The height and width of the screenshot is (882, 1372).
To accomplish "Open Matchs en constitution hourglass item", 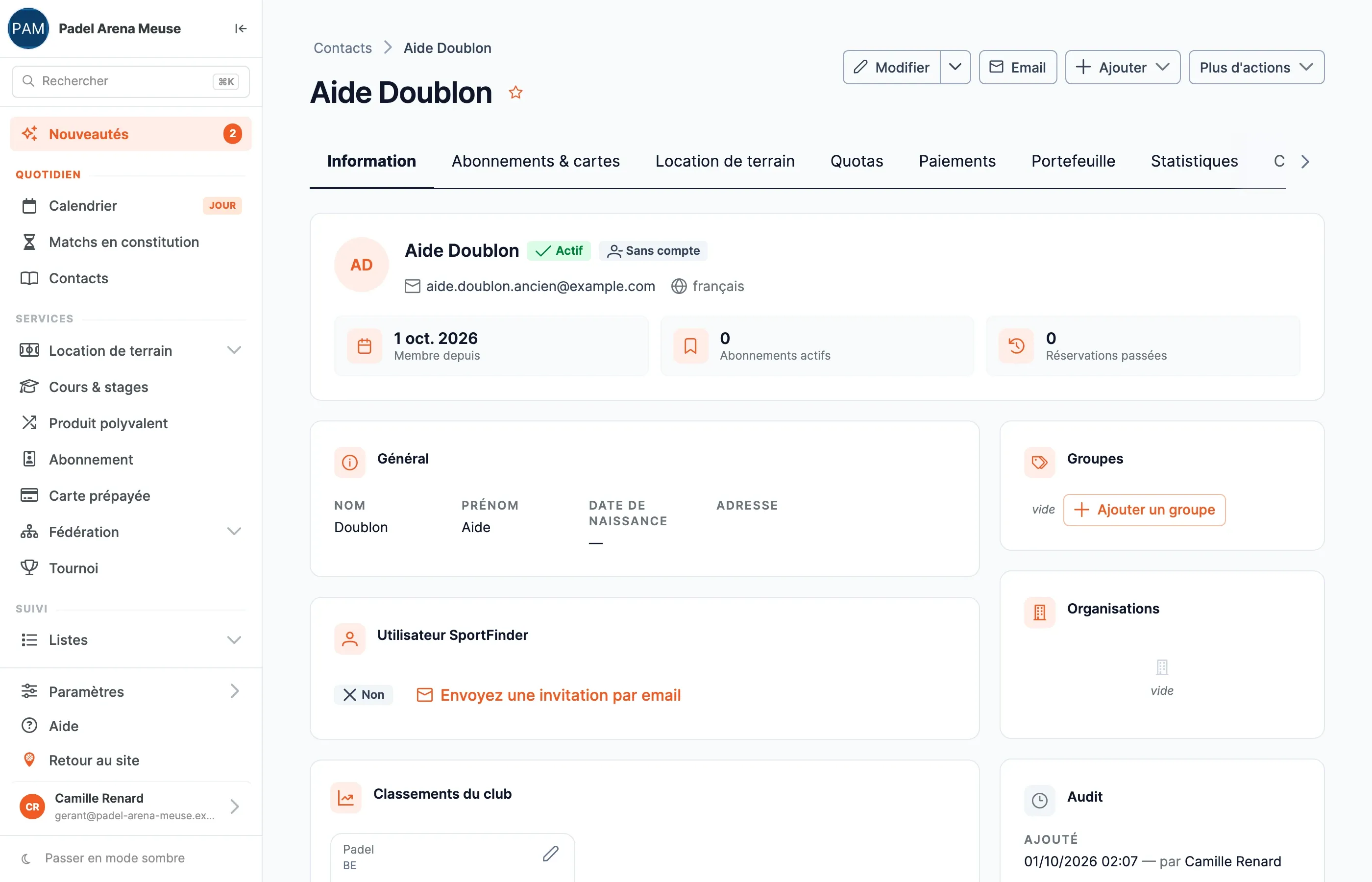I will 130,242.
